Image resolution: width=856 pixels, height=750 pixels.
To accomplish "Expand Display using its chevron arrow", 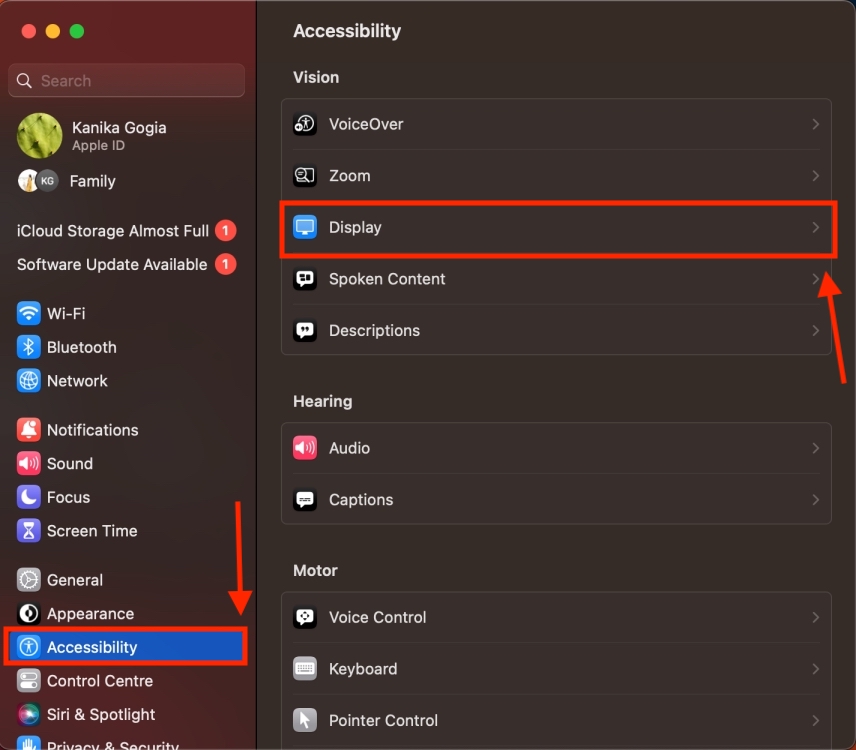I will (815, 227).
